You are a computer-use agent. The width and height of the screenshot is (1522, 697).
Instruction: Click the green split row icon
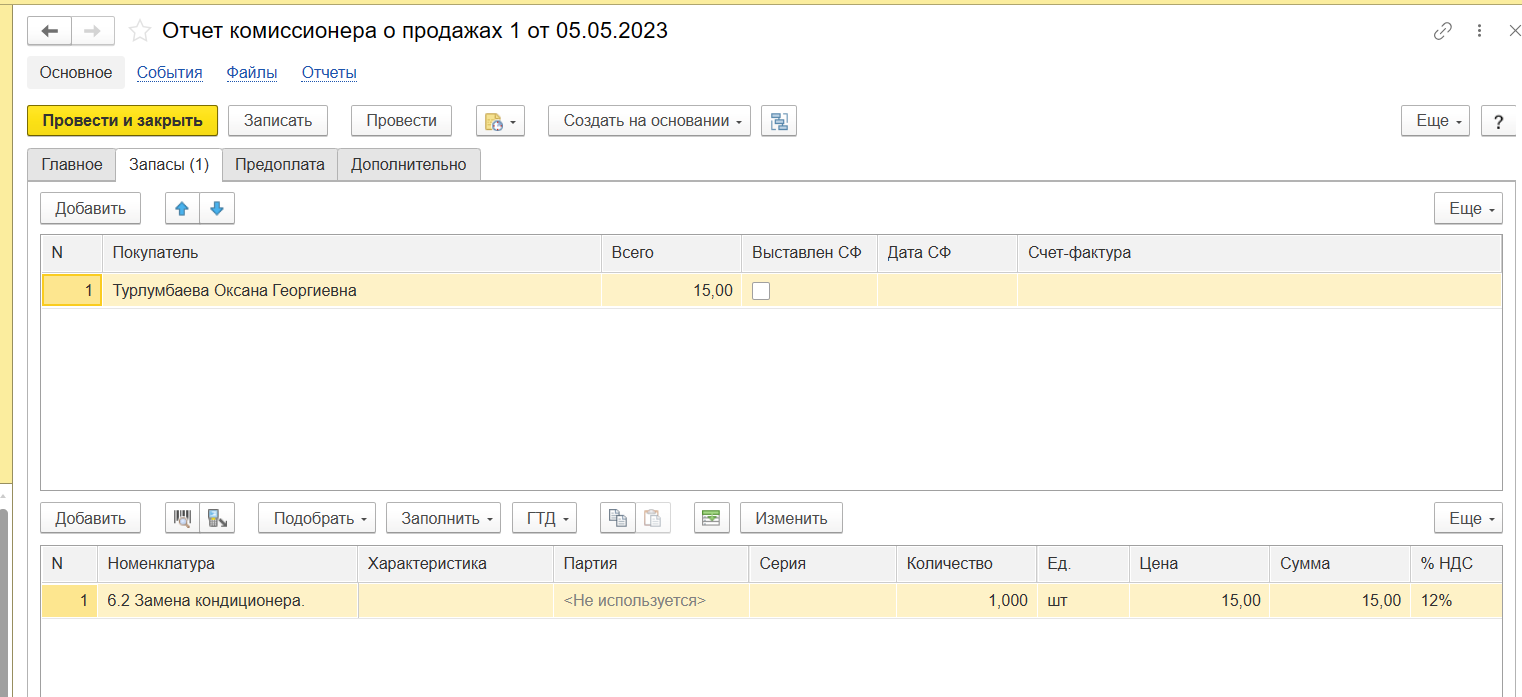710,518
